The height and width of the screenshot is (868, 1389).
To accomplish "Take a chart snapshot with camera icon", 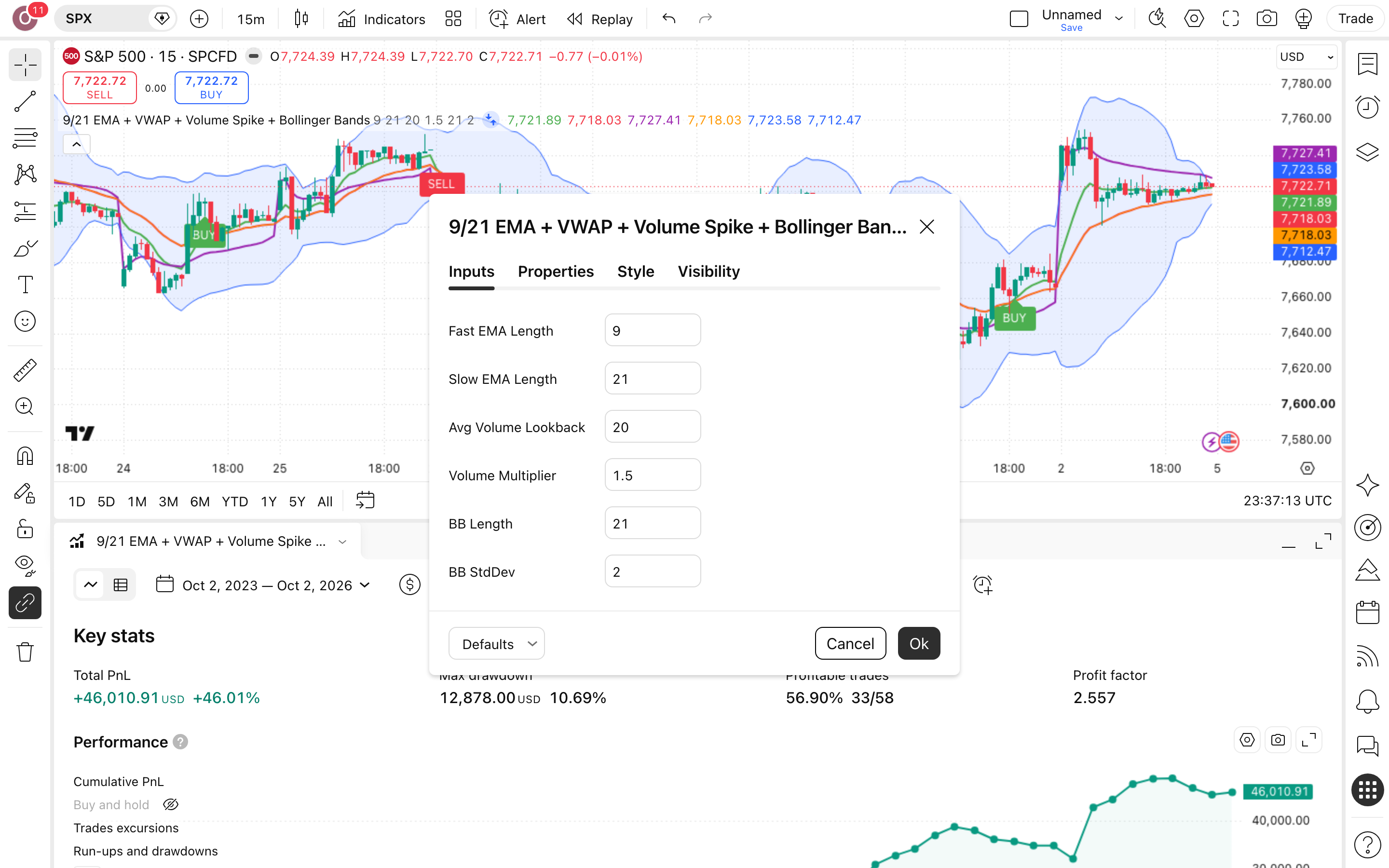I will (1266, 19).
